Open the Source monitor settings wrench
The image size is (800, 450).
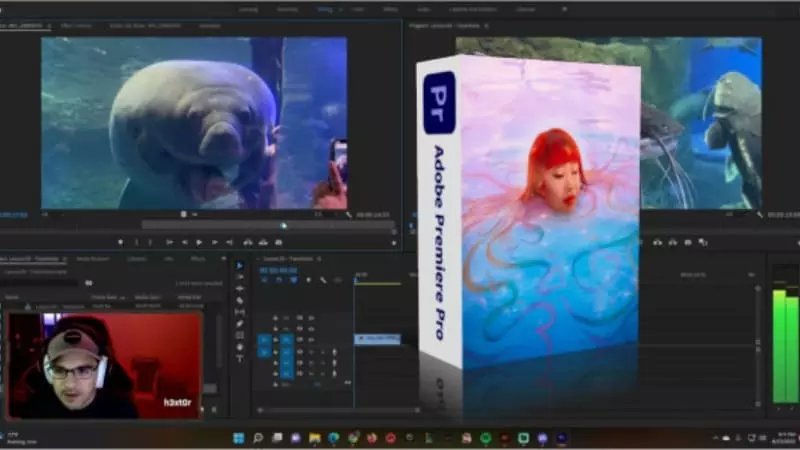[349, 215]
